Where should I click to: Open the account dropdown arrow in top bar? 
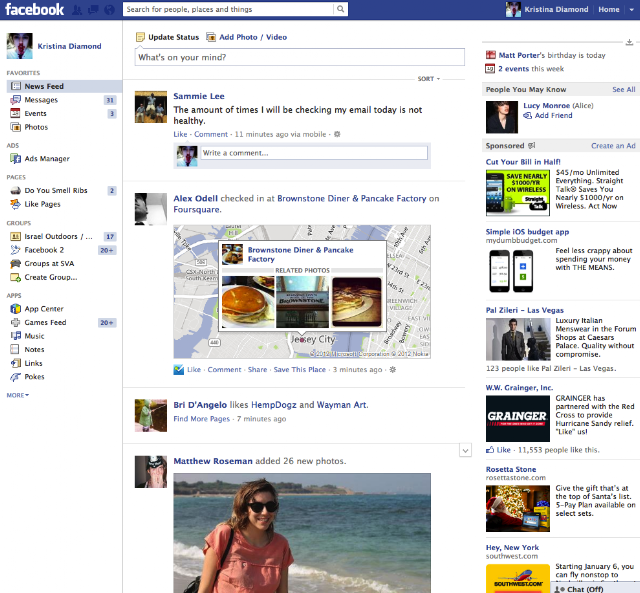pos(631,9)
